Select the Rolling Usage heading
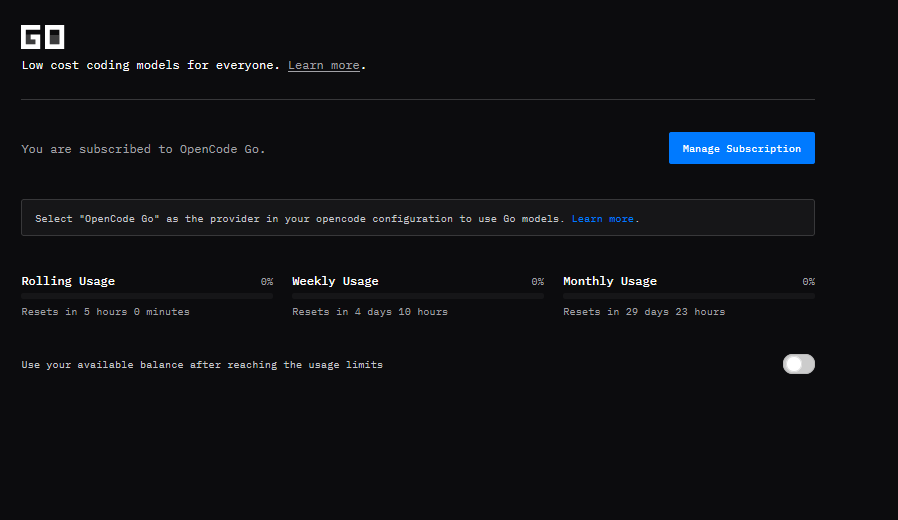The image size is (898, 520). [x=68, y=281]
